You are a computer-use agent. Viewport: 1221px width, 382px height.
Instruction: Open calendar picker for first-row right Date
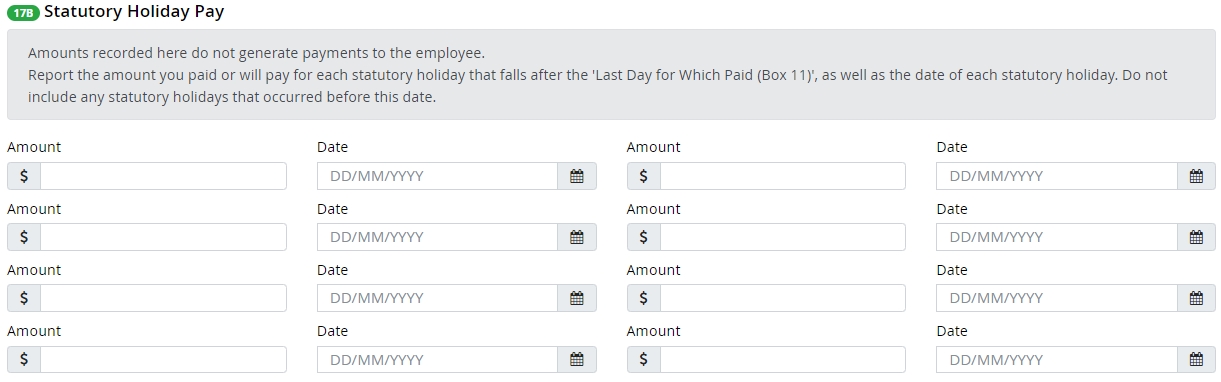(x=1196, y=176)
